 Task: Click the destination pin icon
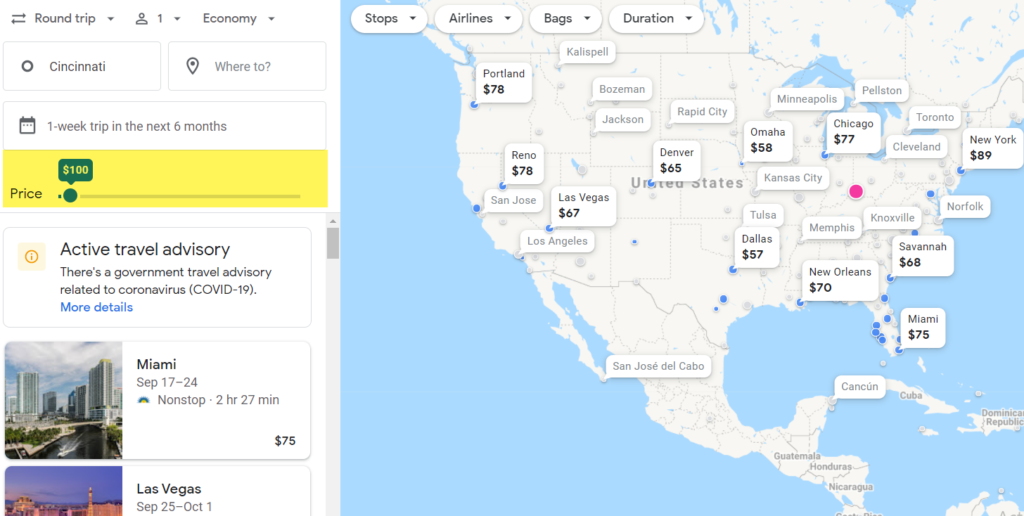[x=192, y=67]
